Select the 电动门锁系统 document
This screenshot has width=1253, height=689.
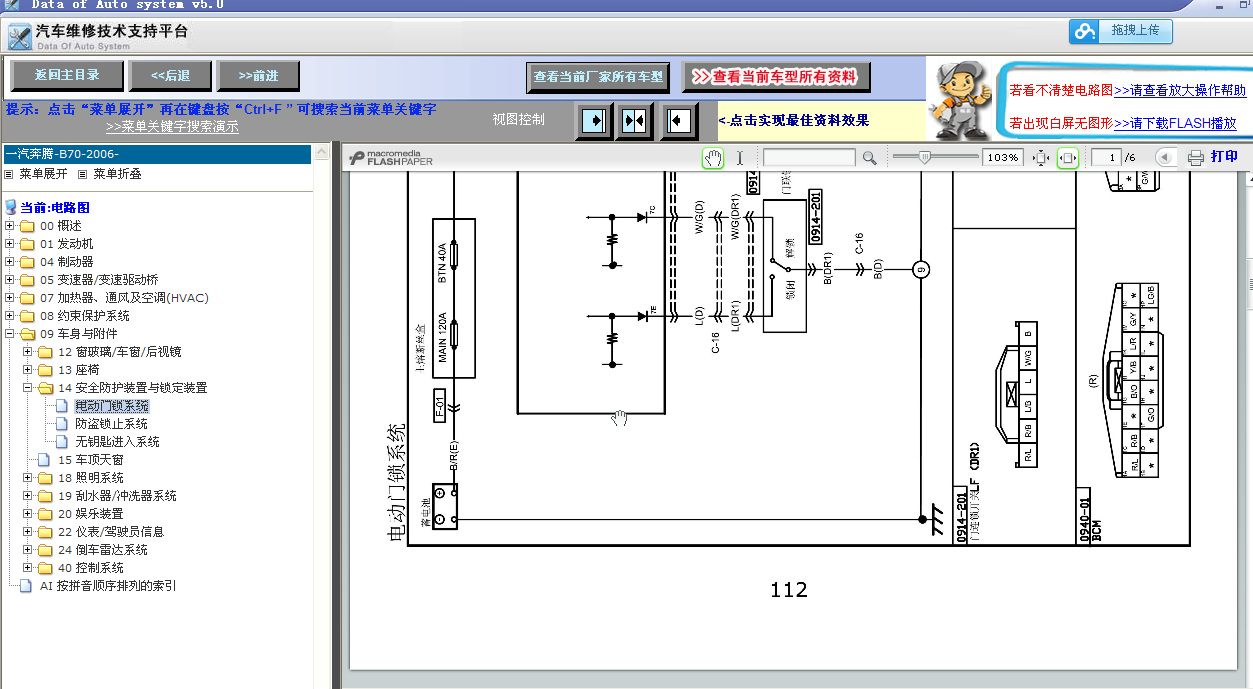[x=112, y=406]
